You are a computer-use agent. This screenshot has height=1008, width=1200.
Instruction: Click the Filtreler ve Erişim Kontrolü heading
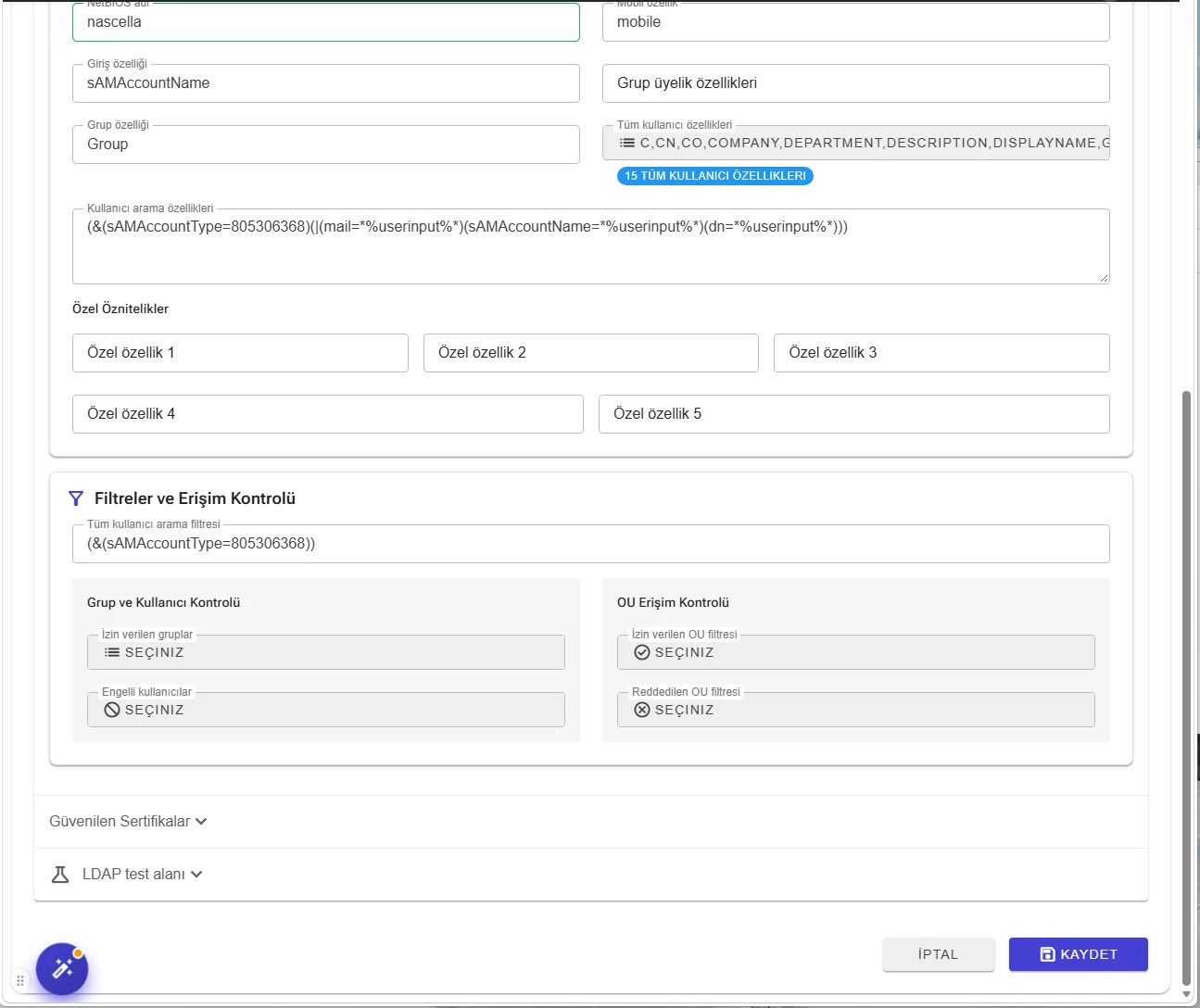195,498
